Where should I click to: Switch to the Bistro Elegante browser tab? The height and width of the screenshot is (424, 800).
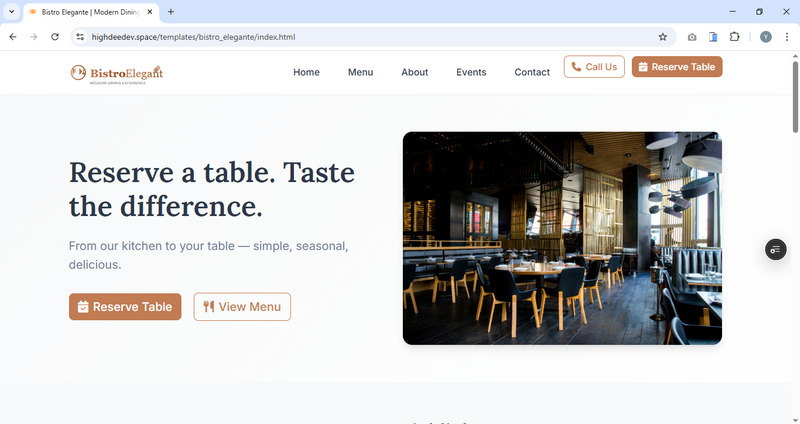(91, 12)
